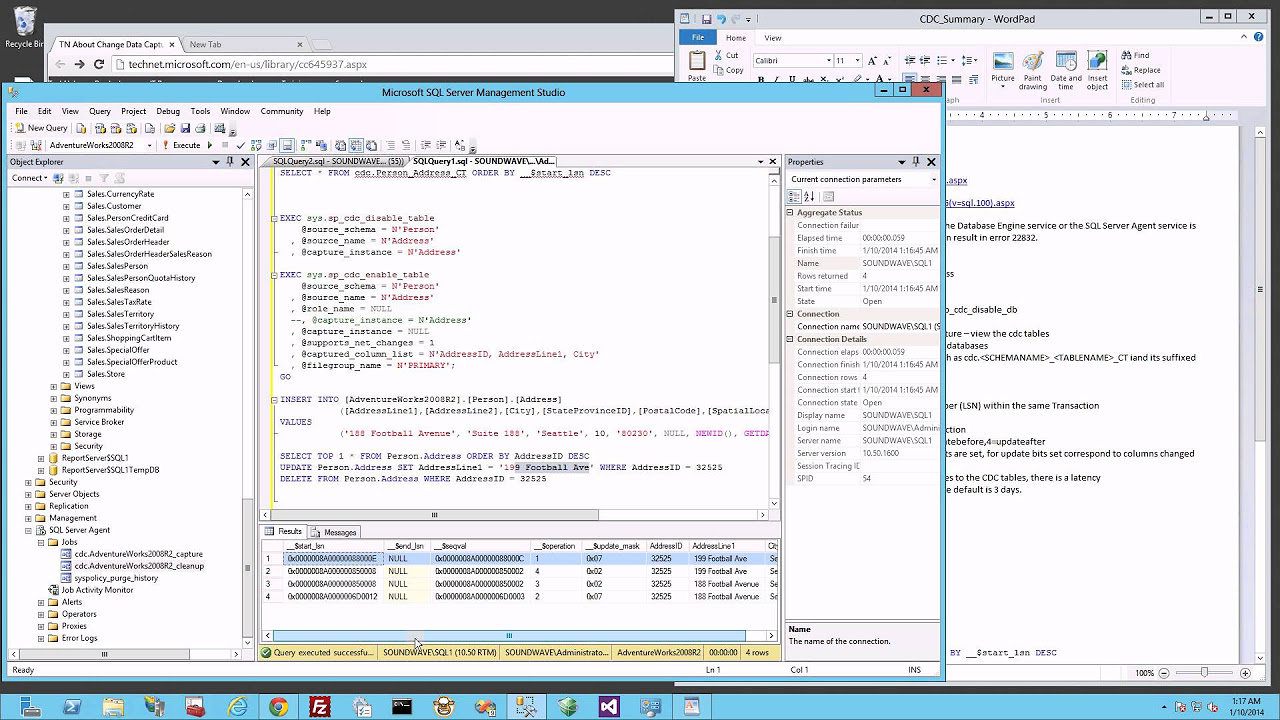Open the Current connection parameters dropdown

pyautogui.click(x=933, y=179)
